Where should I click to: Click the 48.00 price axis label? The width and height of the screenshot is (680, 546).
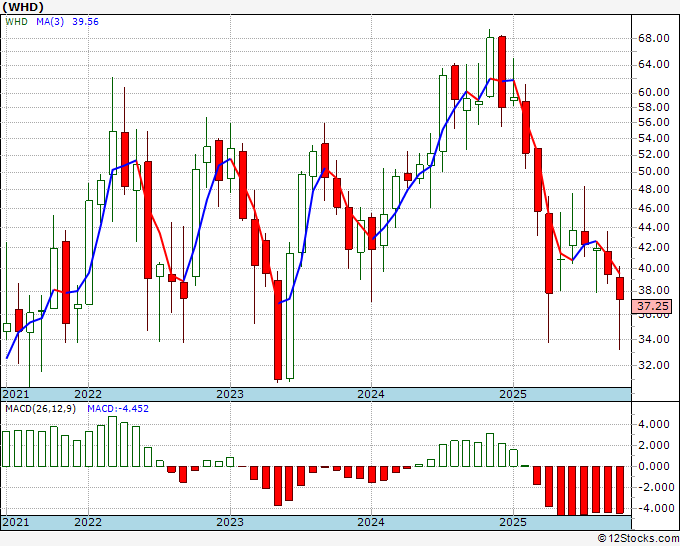pos(654,189)
